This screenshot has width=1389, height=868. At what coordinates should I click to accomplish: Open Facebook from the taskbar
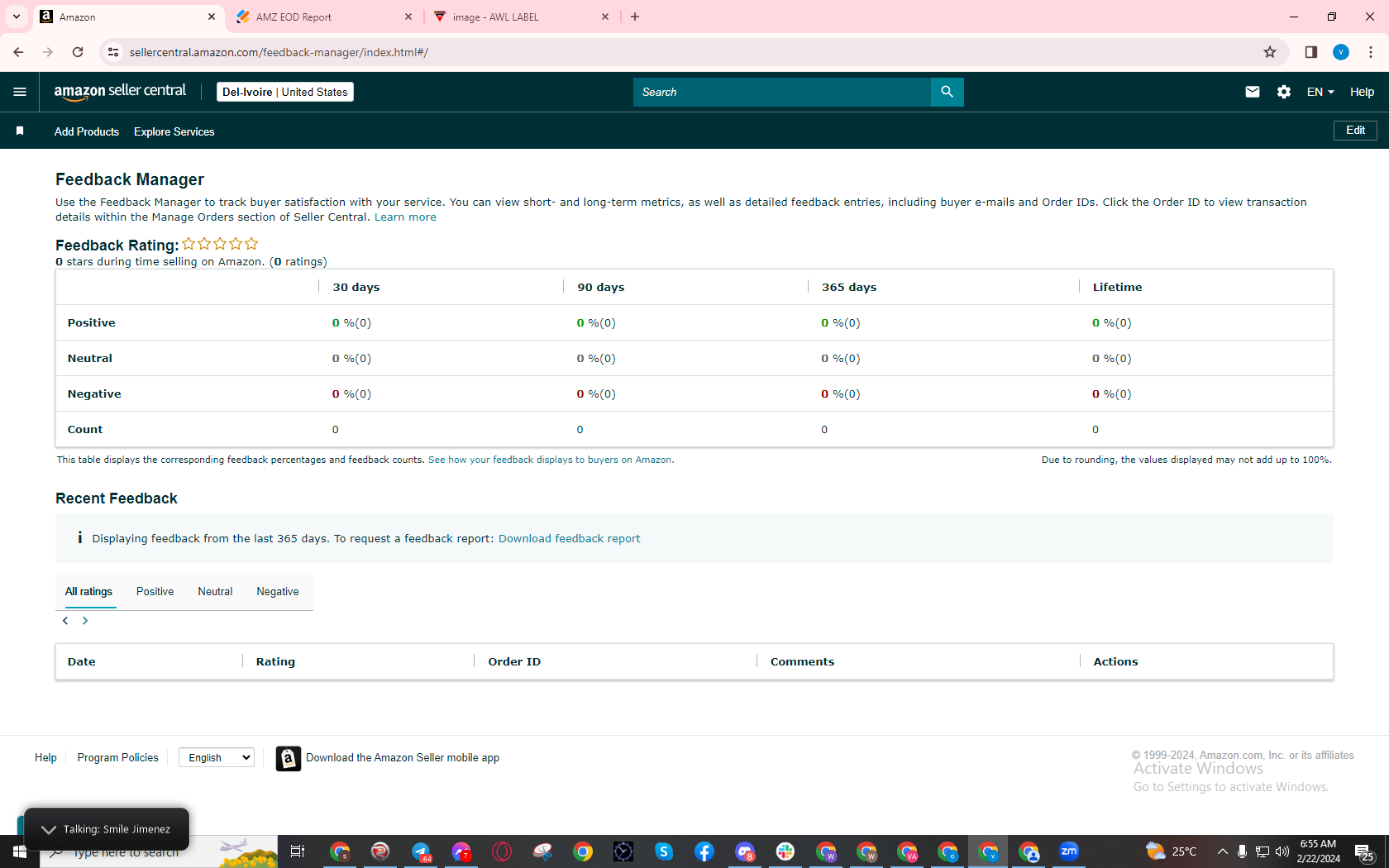pyautogui.click(x=704, y=851)
